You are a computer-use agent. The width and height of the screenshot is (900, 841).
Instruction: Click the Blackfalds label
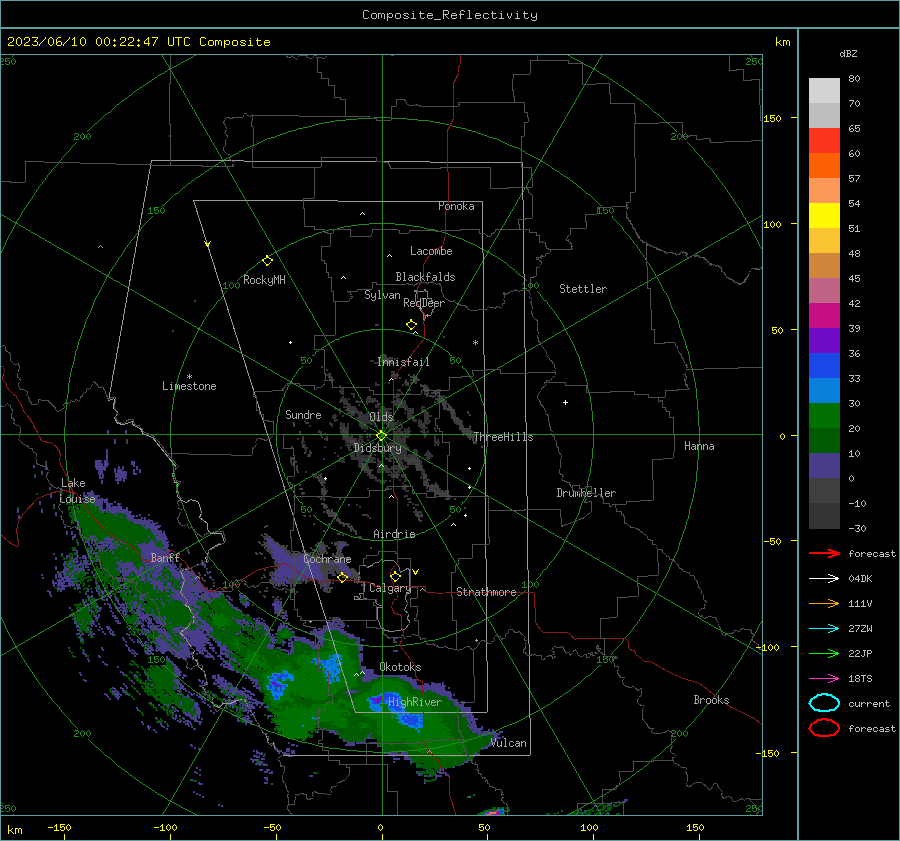coord(425,277)
